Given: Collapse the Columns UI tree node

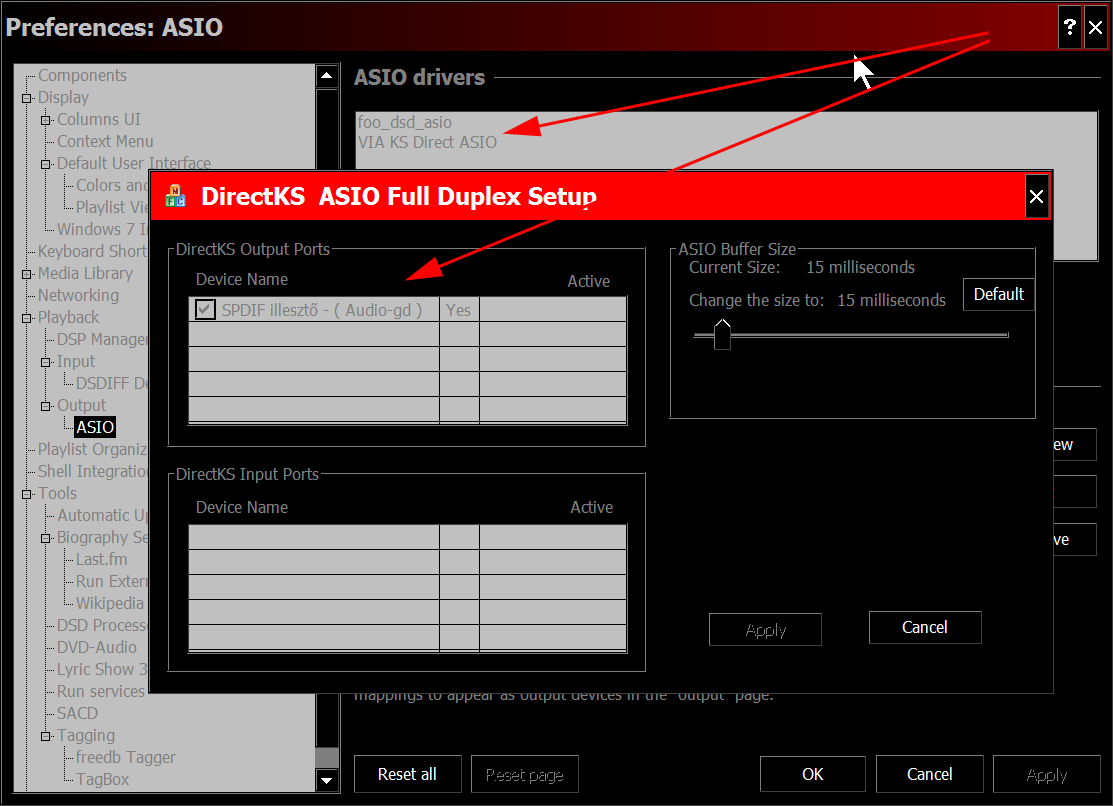Looking at the screenshot, I should pos(46,120).
